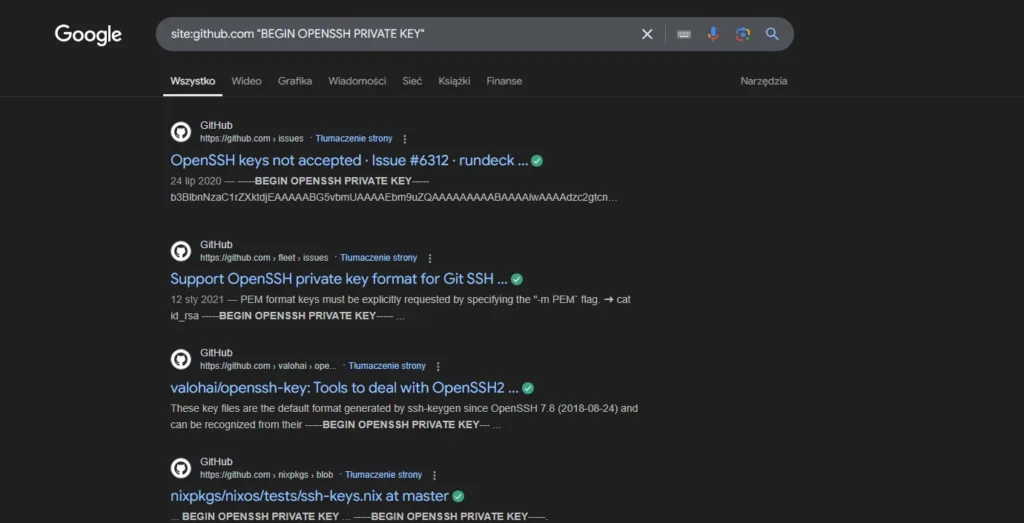This screenshot has width=1024, height=523.
Task: Open three-dot menu for valohai result
Action: (438, 367)
